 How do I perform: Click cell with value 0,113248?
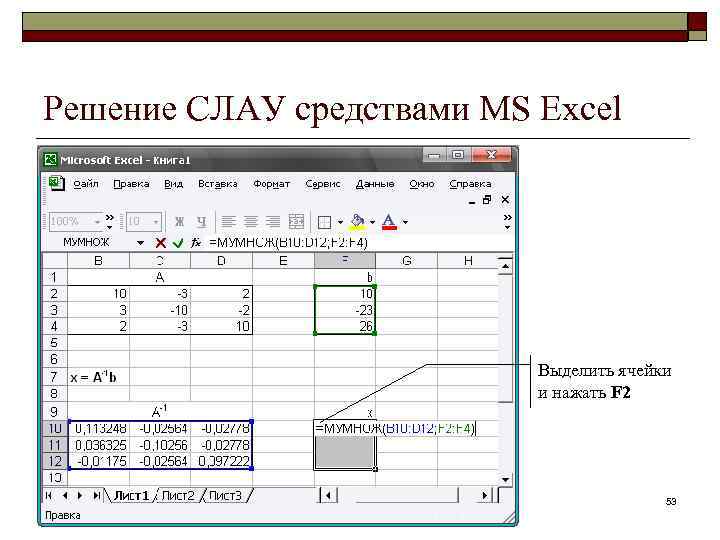point(99,429)
